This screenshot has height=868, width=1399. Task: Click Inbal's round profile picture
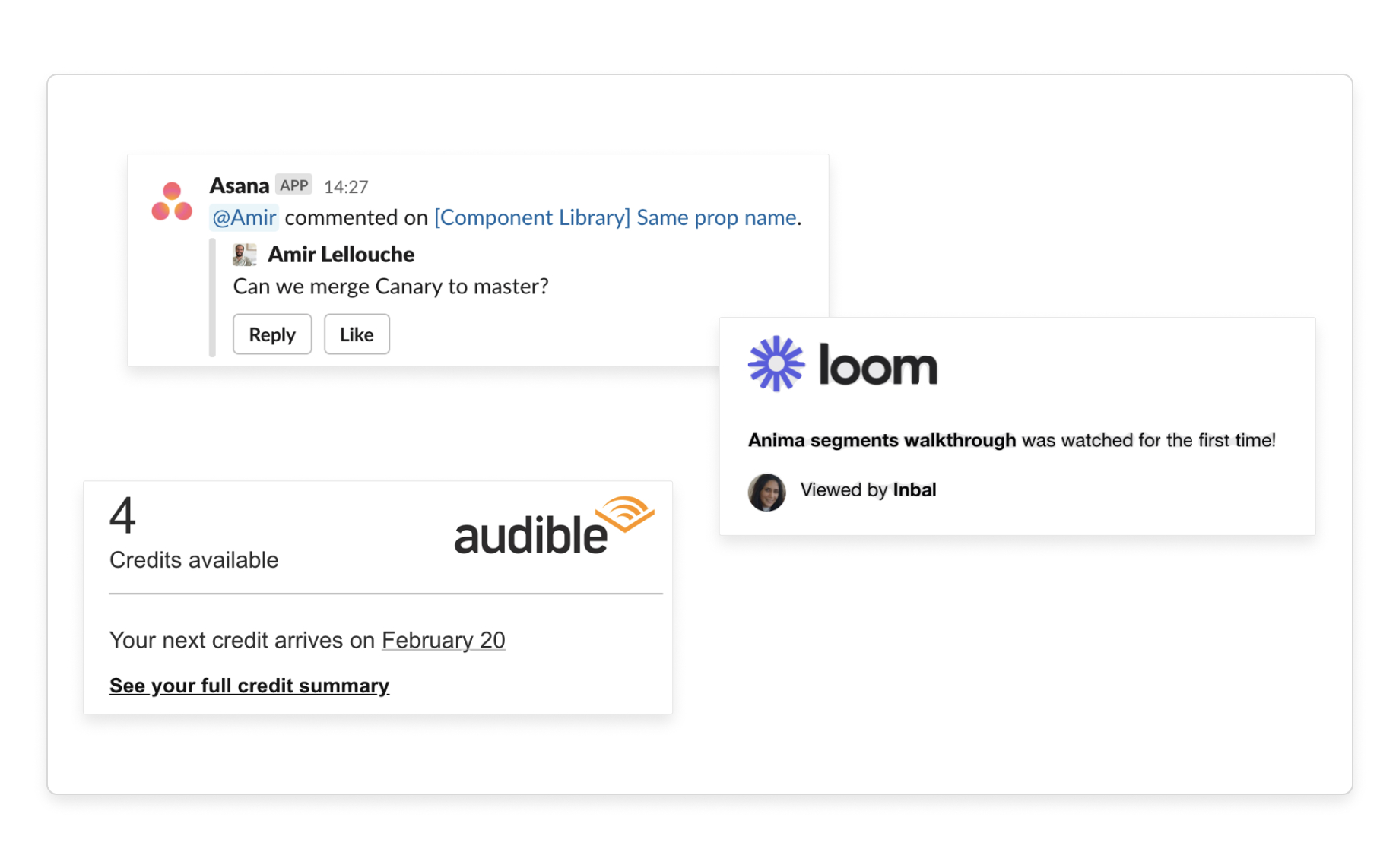click(766, 492)
